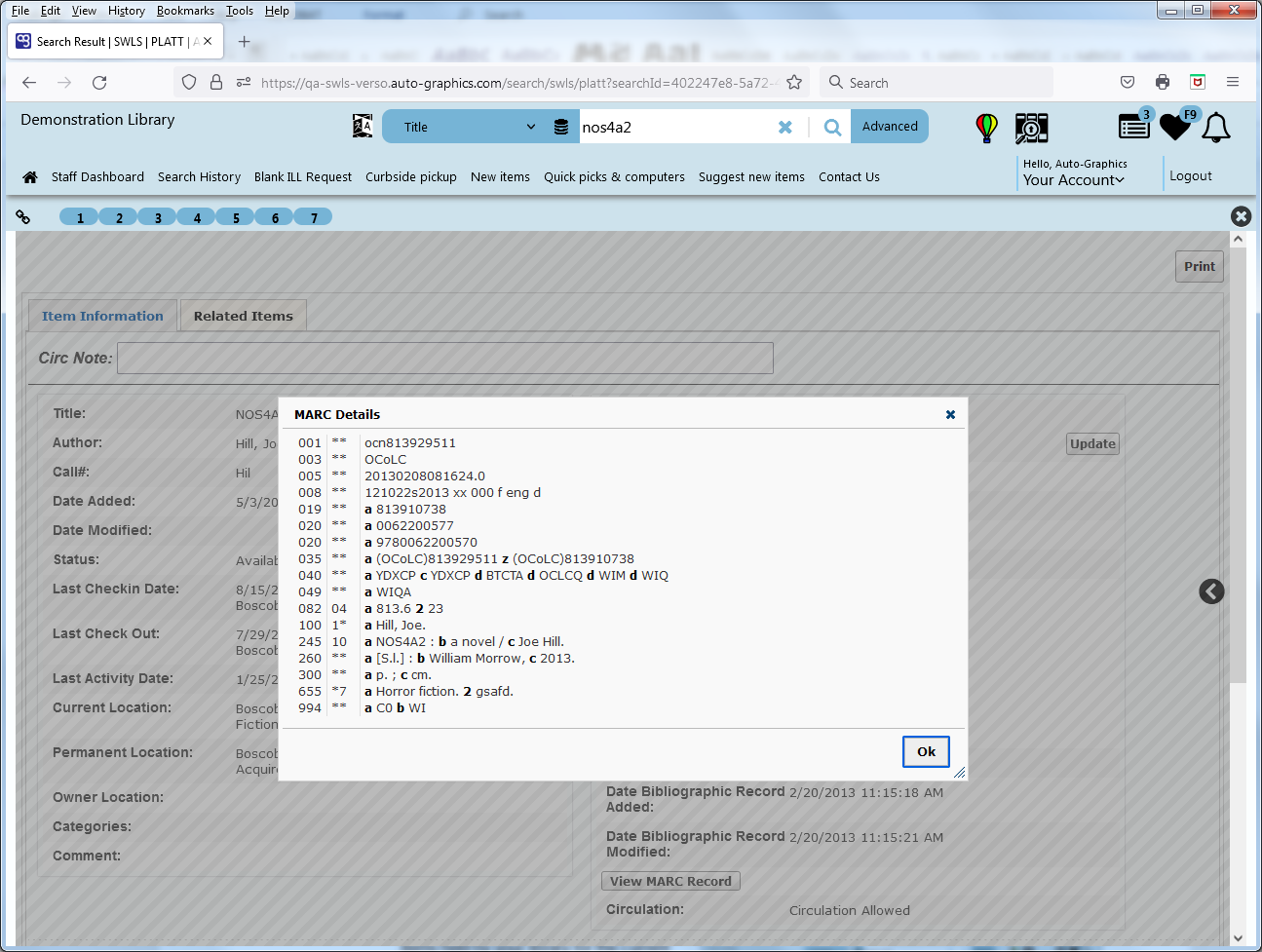
Task: Open the browser hamburger menu
Action: 1233,83
